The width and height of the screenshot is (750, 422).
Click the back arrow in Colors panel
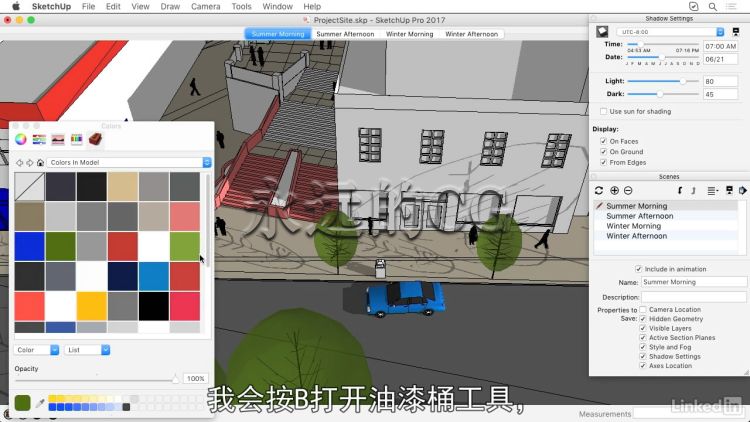click(20, 163)
